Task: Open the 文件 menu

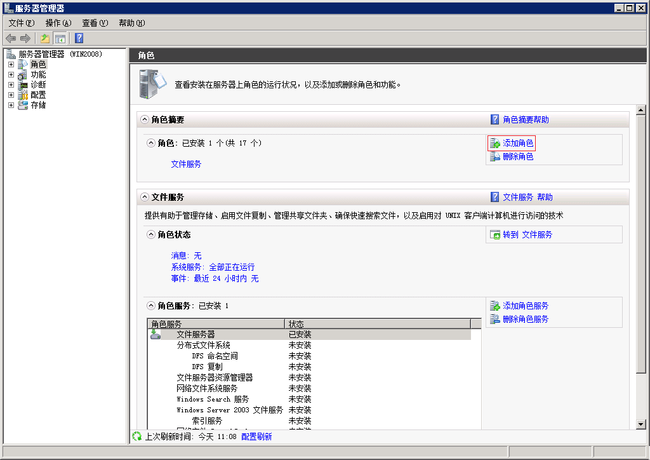Action: (x=22, y=23)
